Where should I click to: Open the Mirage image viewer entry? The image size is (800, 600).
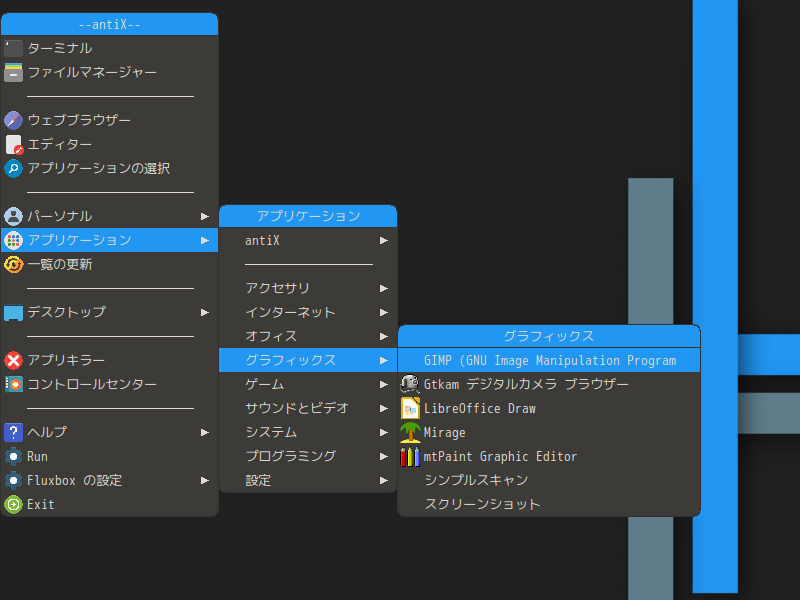pyautogui.click(x=548, y=432)
